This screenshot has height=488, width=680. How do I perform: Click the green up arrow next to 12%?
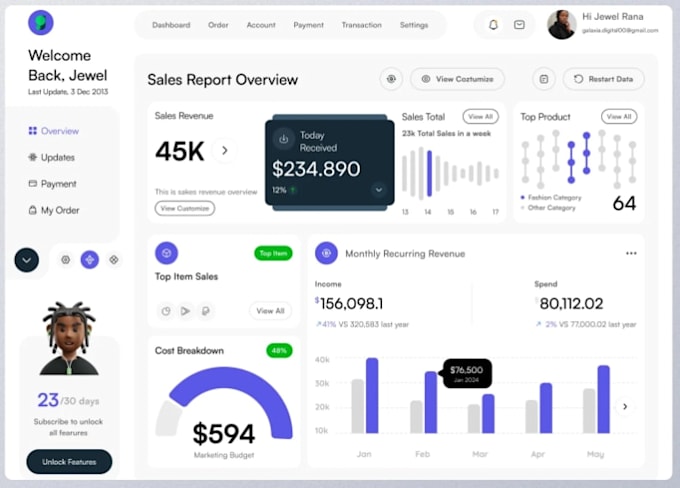[293, 190]
